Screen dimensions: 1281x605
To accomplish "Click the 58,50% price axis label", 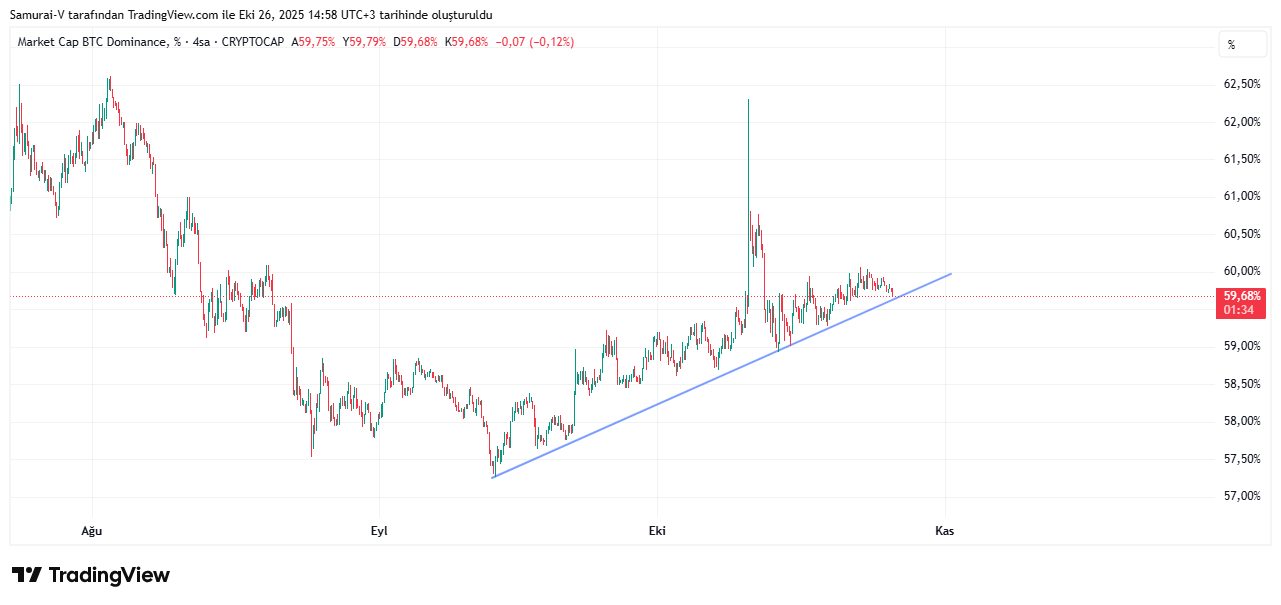I will (x=1241, y=384).
